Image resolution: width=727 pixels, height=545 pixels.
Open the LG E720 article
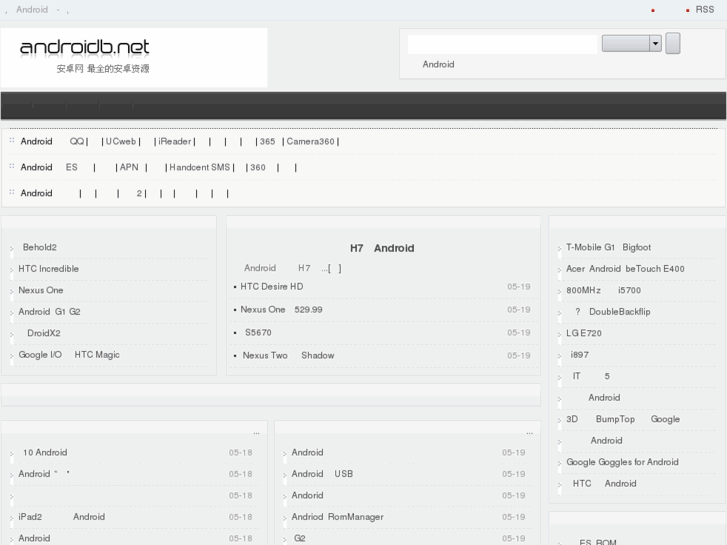click(584, 333)
